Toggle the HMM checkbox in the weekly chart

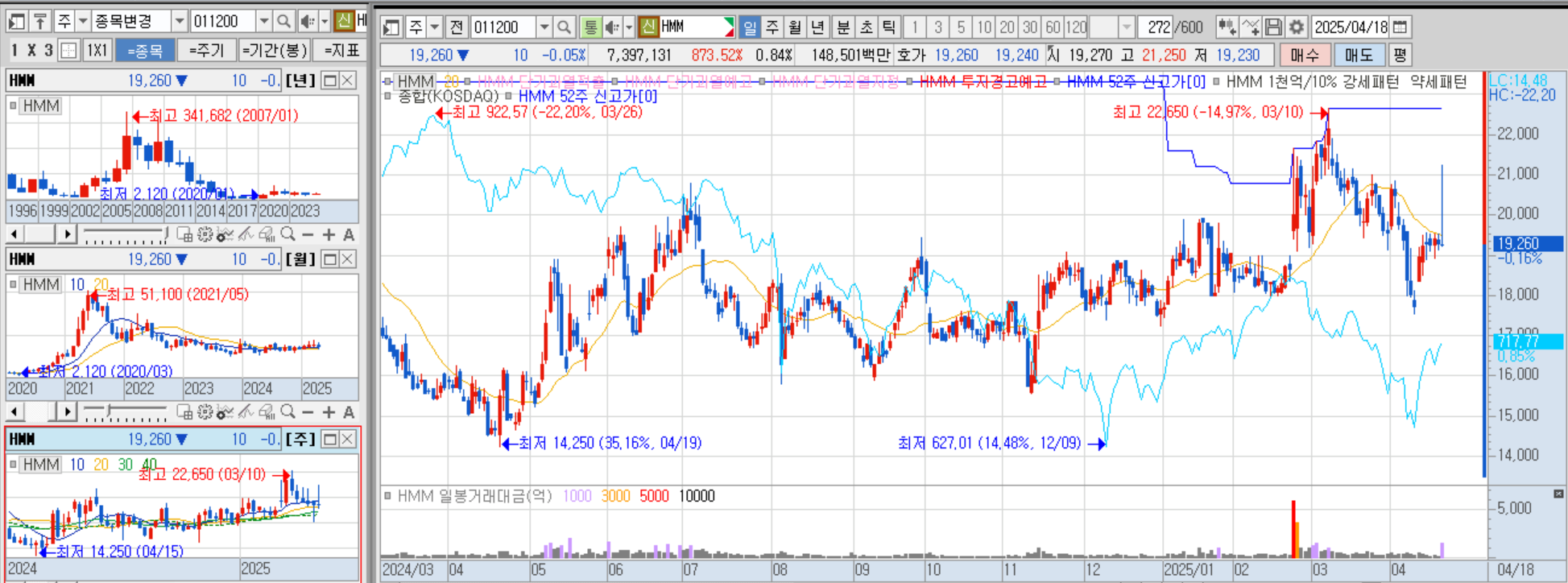(x=14, y=465)
